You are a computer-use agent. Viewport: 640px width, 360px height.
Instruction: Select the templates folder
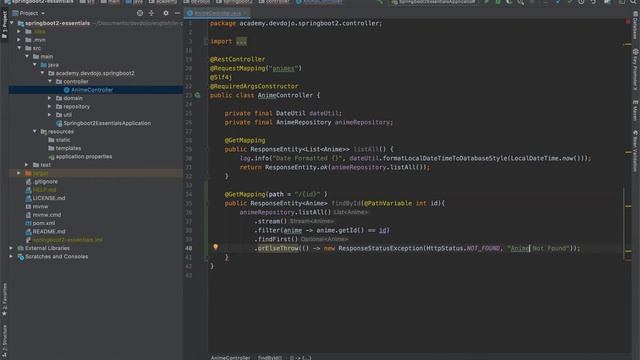pyautogui.click(x=68, y=148)
